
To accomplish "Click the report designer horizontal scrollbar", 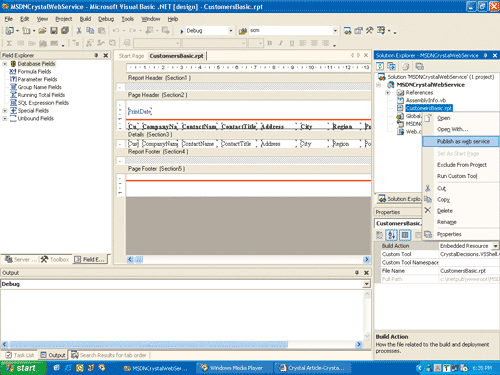I will click(248, 259).
